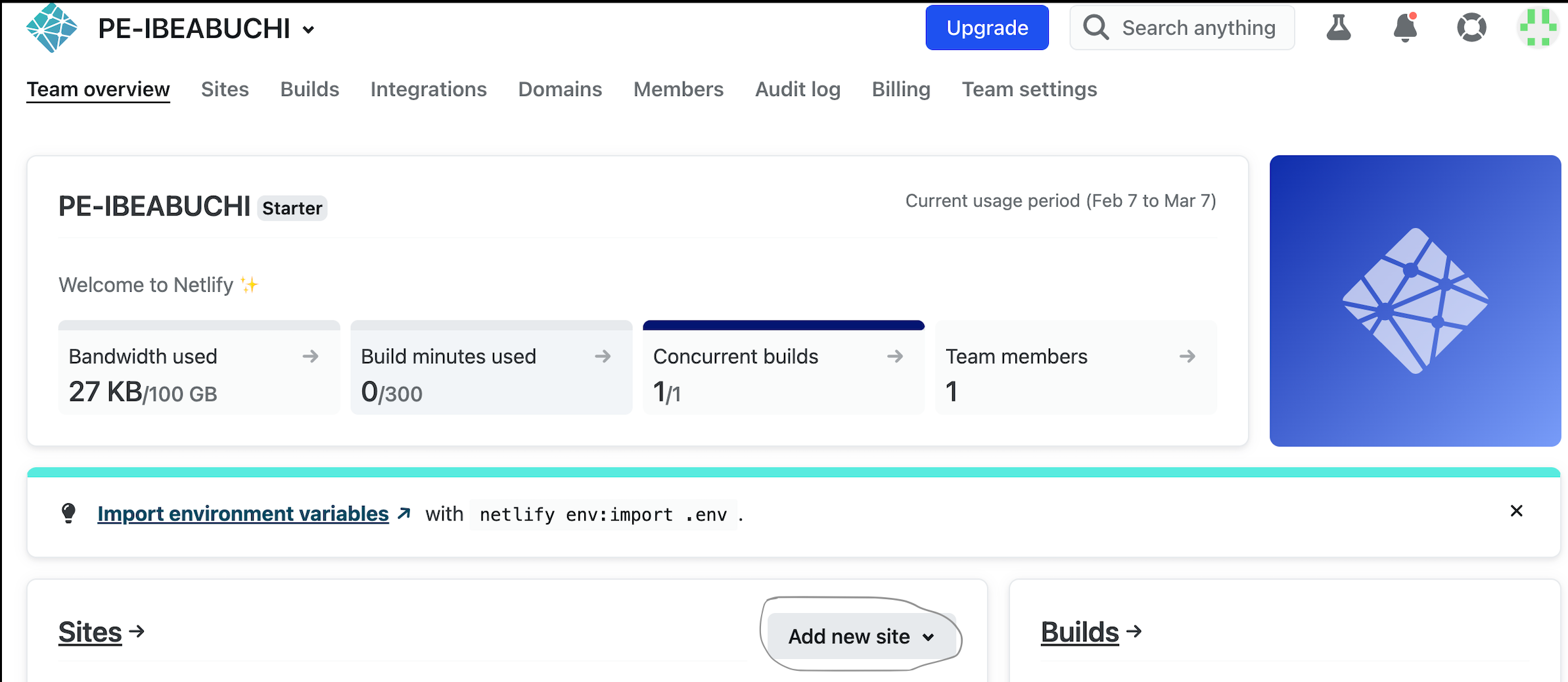Click the 'netlify env:import .env' code snippet

pos(603,514)
